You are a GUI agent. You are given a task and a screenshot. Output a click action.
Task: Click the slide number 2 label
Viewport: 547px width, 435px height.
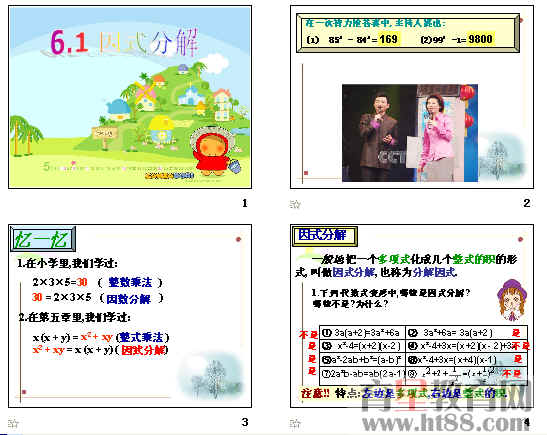(527, 203)
